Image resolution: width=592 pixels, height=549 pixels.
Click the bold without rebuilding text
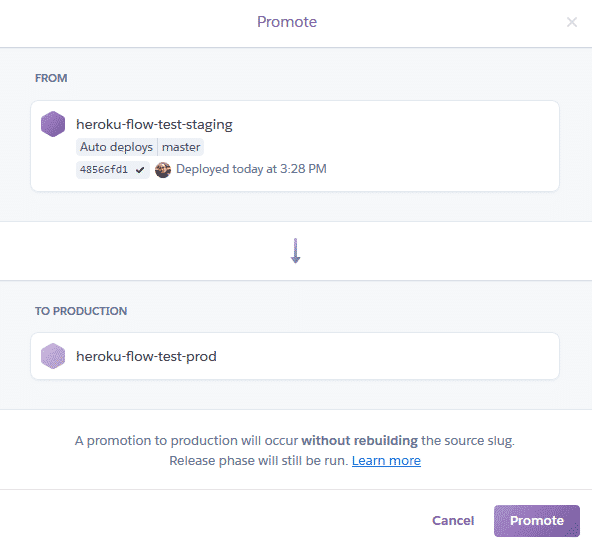pos(359,441)
